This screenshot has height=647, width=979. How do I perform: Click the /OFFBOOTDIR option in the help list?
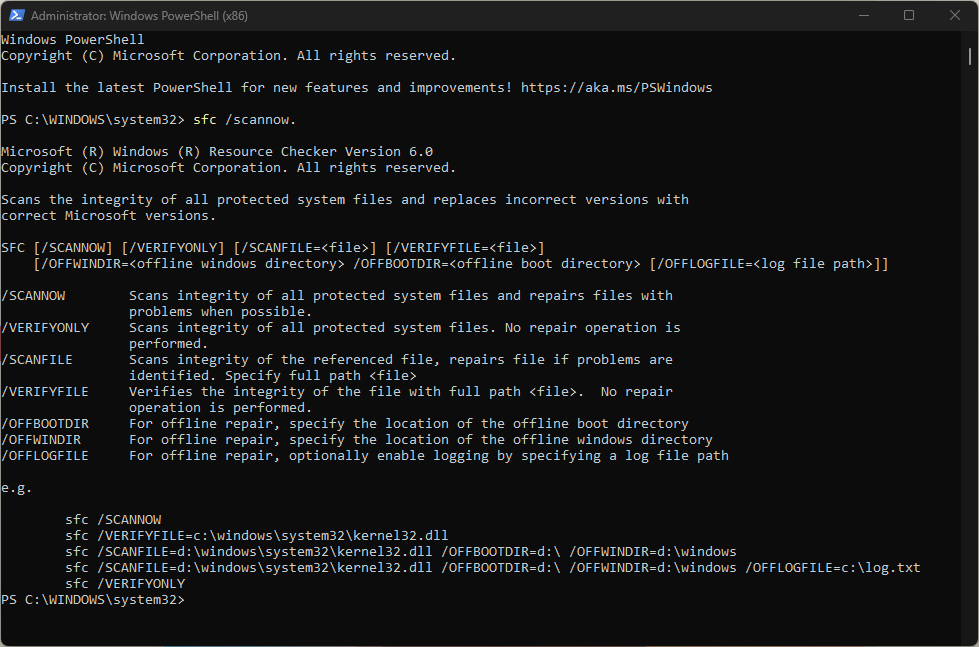[x=46, y=424]
